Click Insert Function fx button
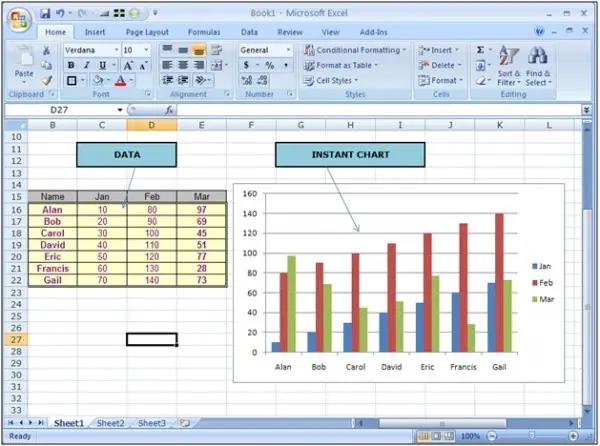 170,111
